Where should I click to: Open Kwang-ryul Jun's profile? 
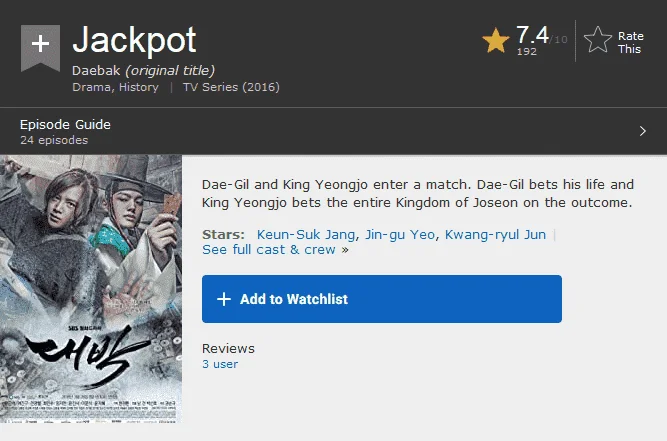coord(495,234)
